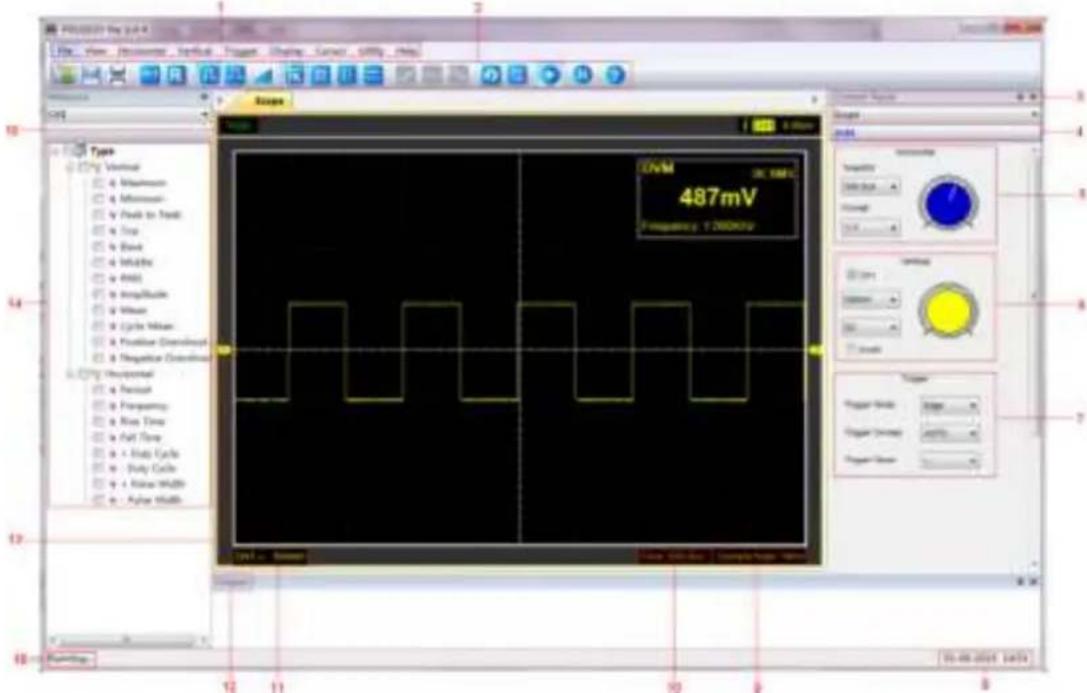Open the DC coupling dropdown
Image resolution: width=1087 pixels, height=693 pixels.
click(871, 327)
